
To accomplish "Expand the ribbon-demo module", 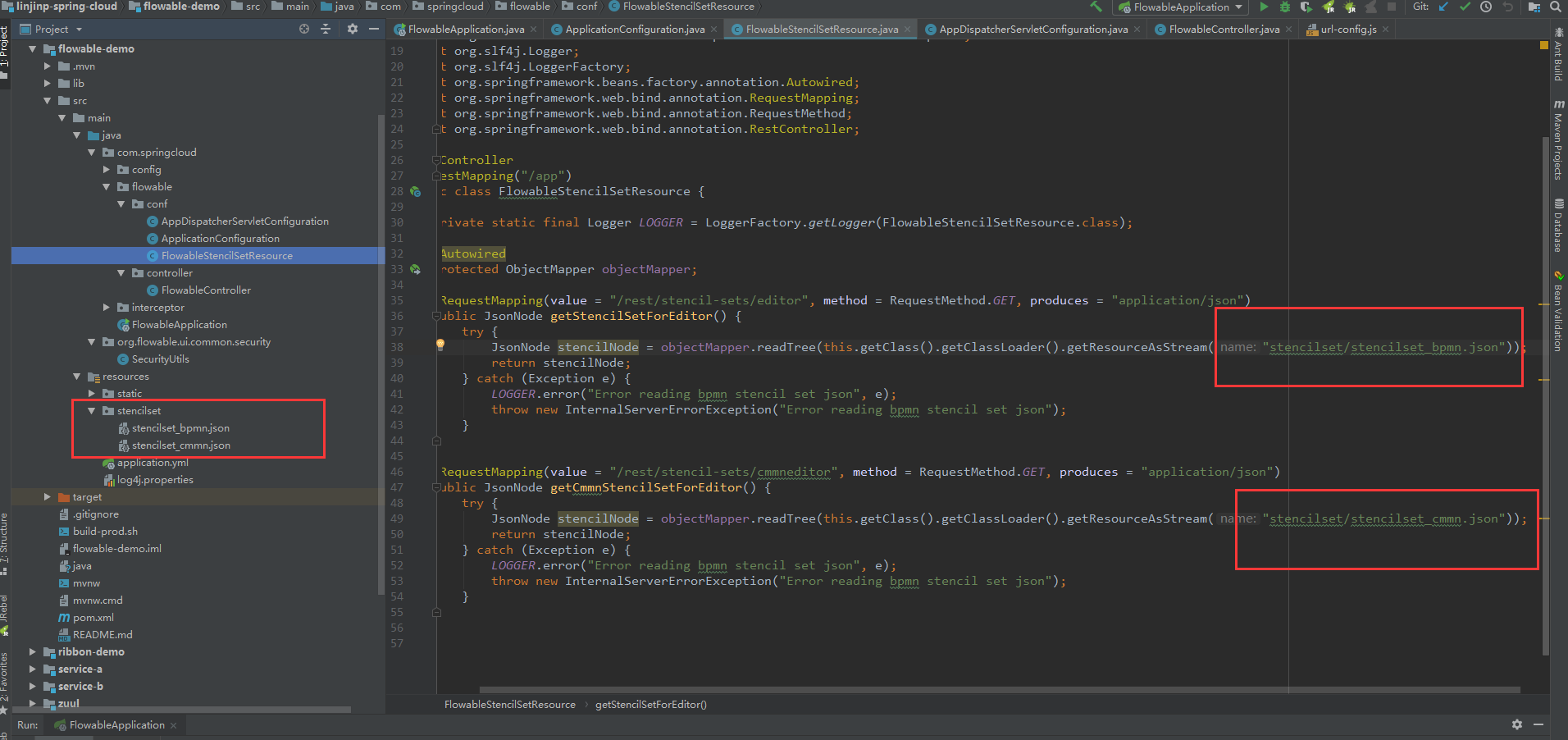I will (x=32, y=652).
